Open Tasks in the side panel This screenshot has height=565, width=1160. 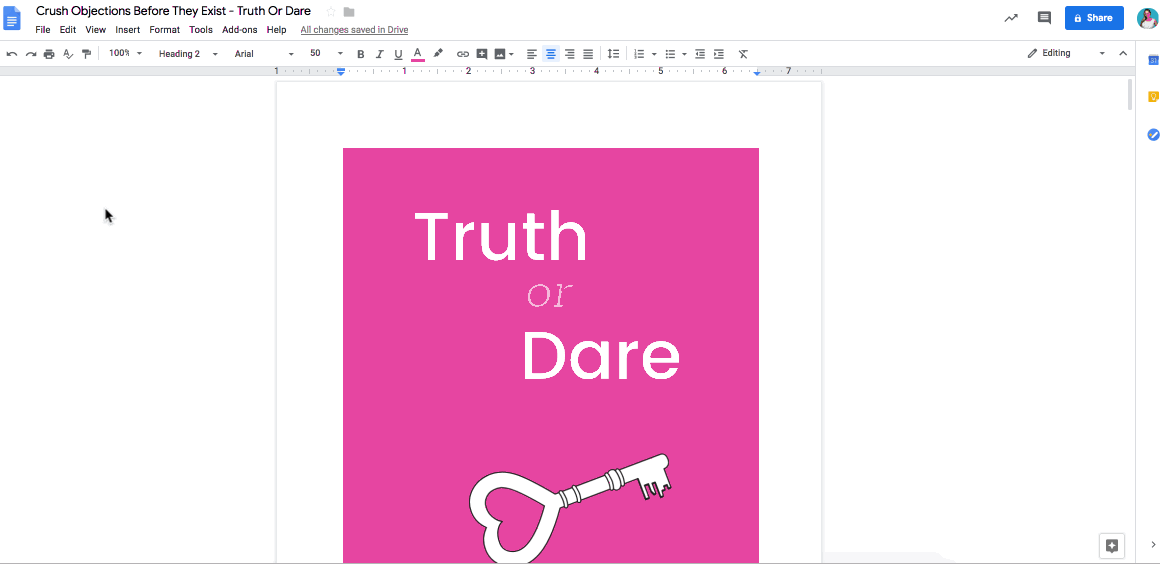pyautogui.click(x=1152, y=135)
